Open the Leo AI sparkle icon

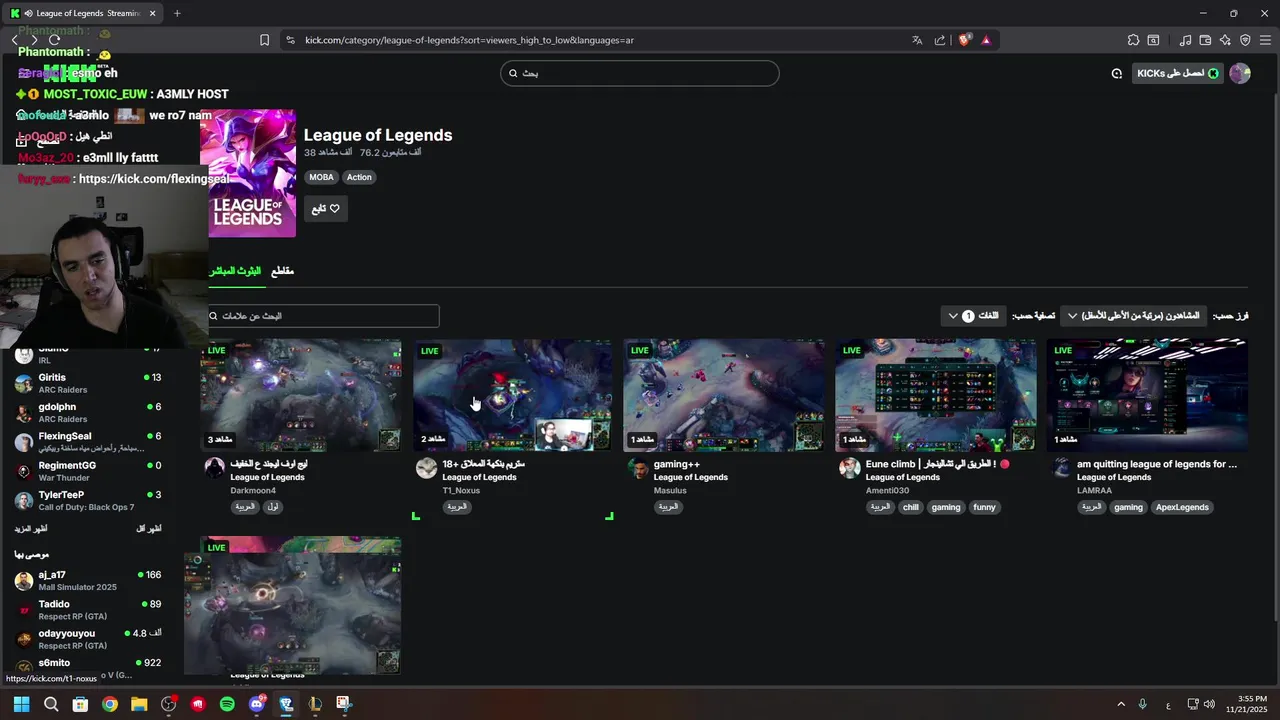tap(1225, 40)
